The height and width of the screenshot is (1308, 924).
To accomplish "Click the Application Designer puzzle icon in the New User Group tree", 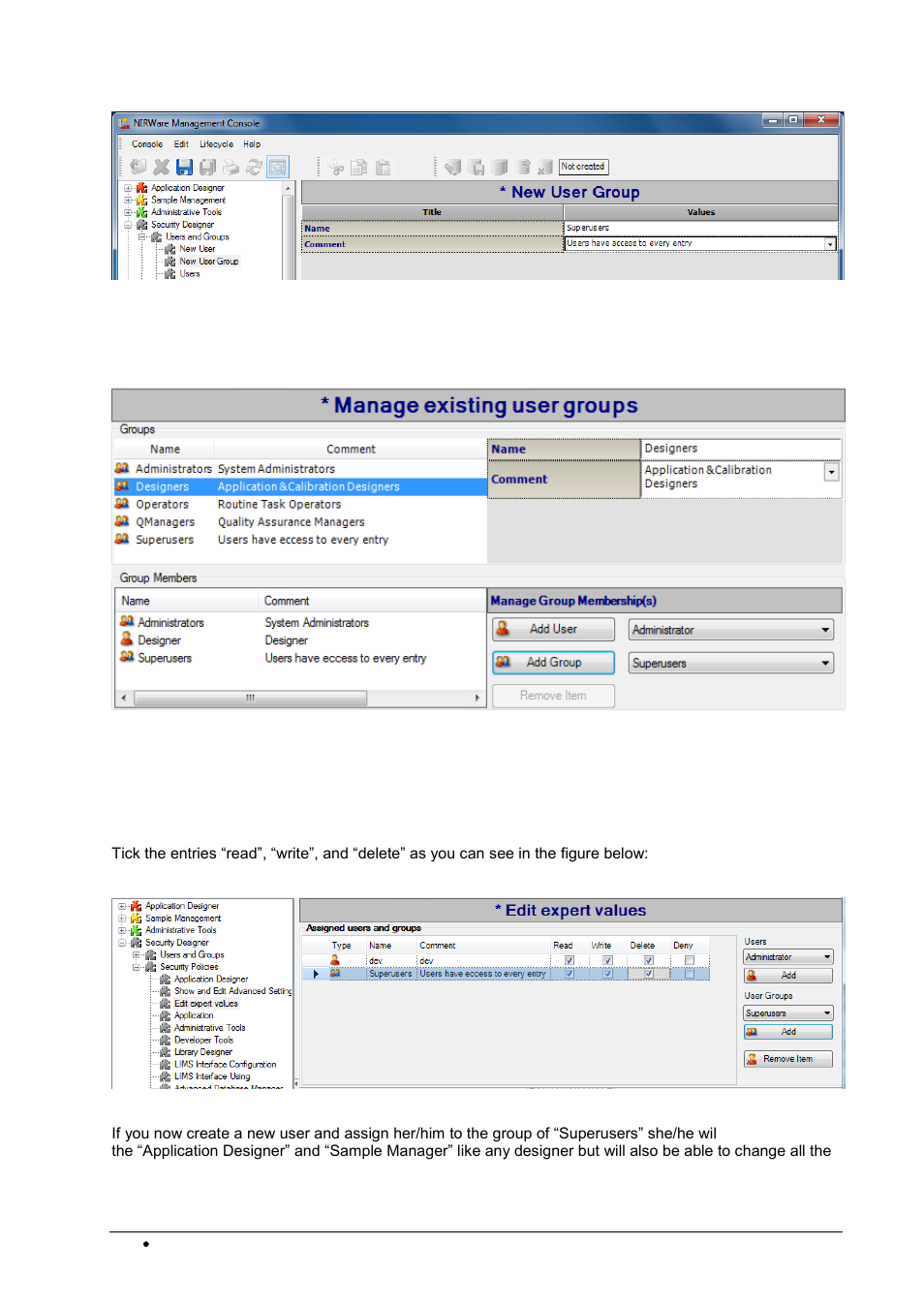I will 142,188.
